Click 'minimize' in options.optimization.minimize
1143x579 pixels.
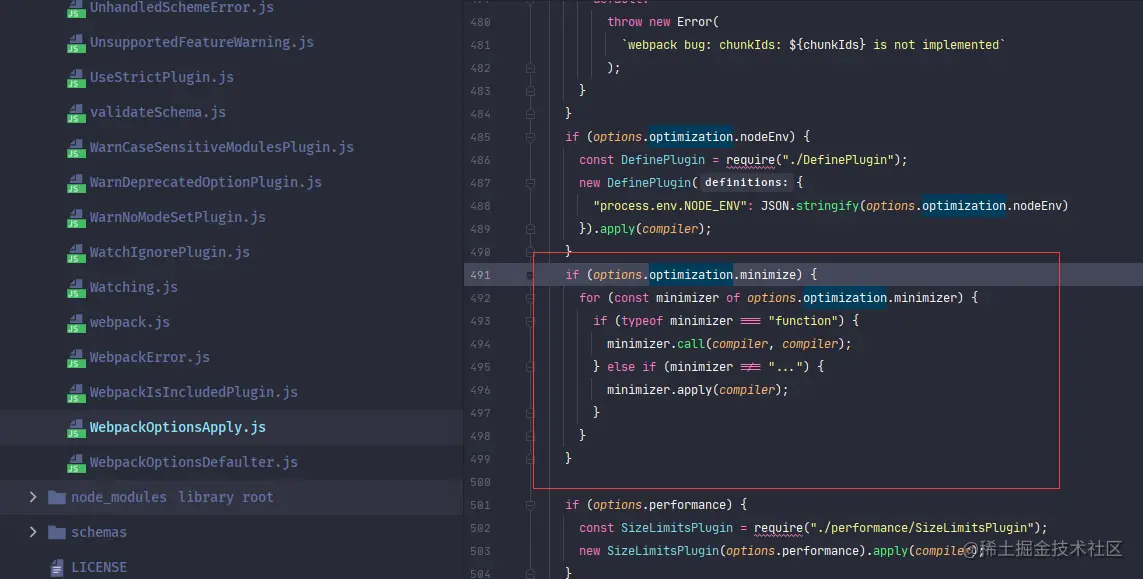click(x=767, y=275)
